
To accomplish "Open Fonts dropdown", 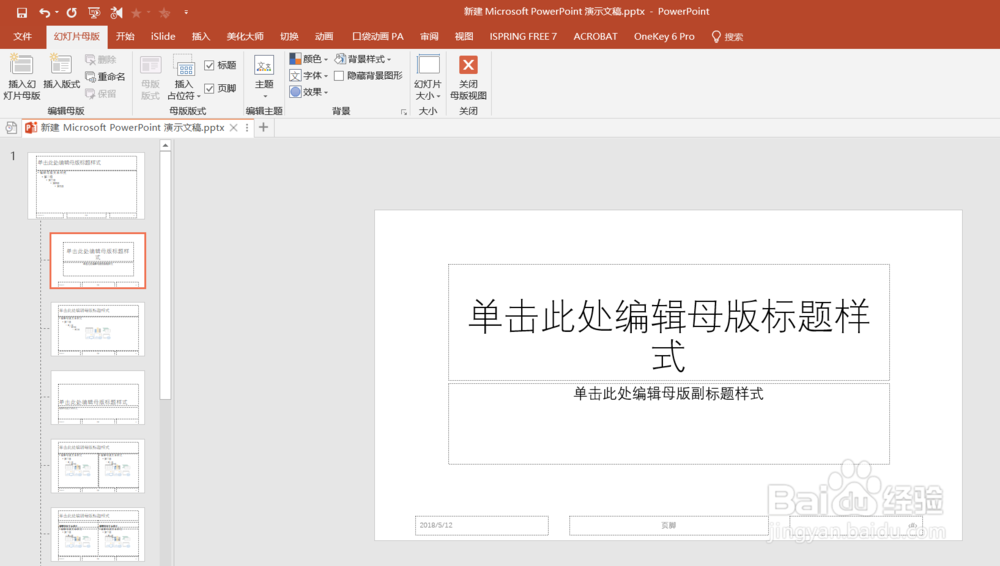I will (309, 75).
